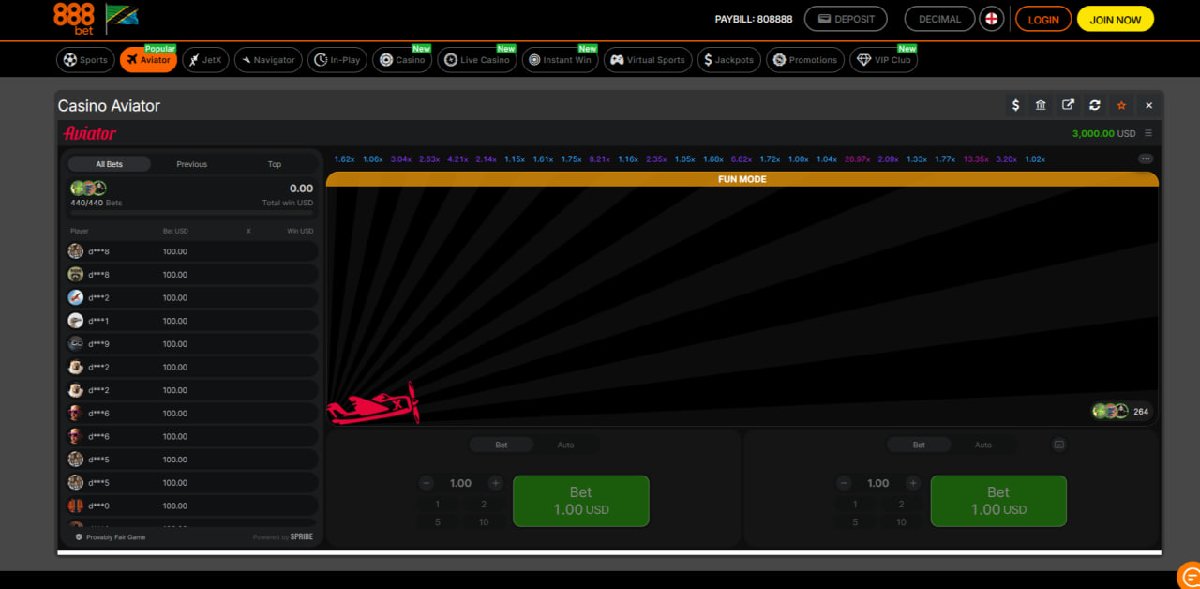Image resolution: width=1200 pixels, height=589 pixels.
Task: Click the bank building icon
Action: [x=1041, y=105]
